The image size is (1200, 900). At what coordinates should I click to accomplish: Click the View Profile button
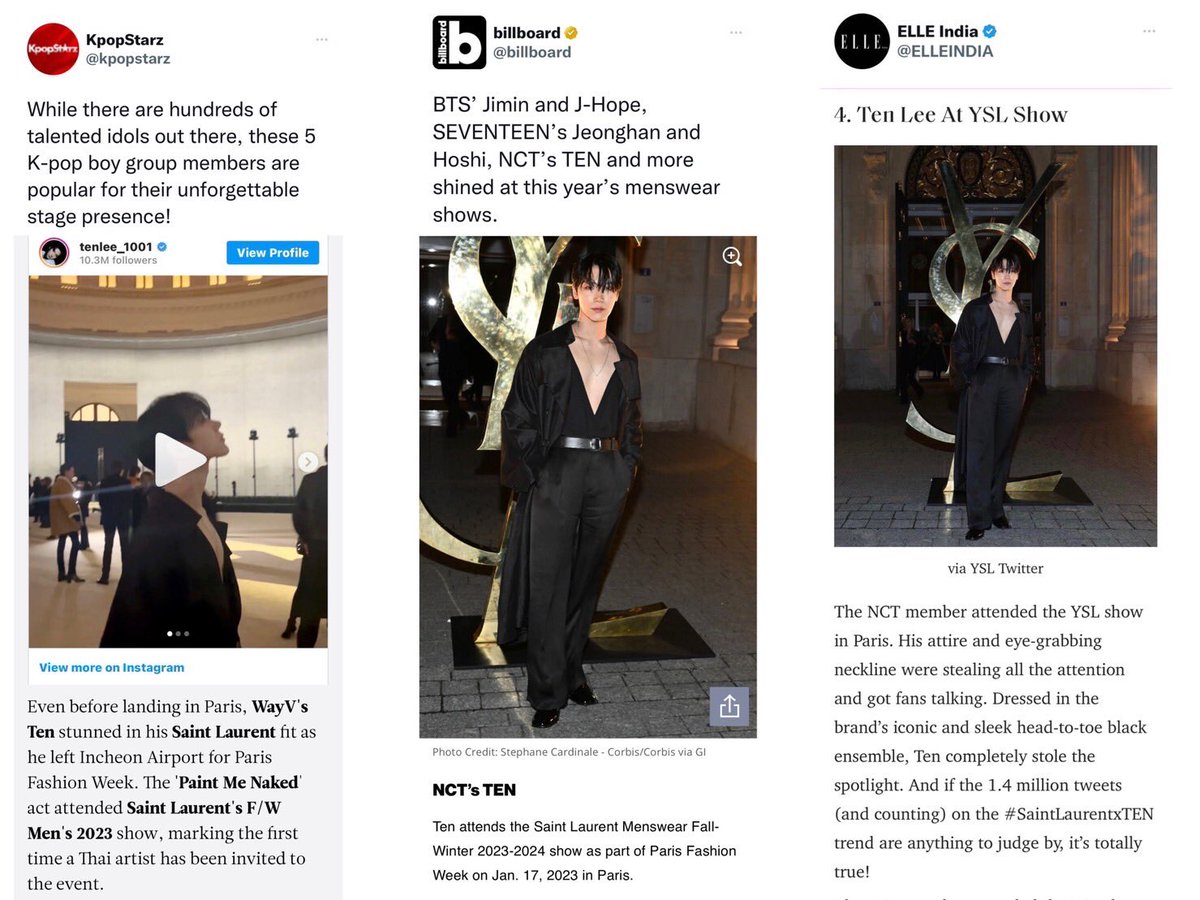[x=273, y=253]
